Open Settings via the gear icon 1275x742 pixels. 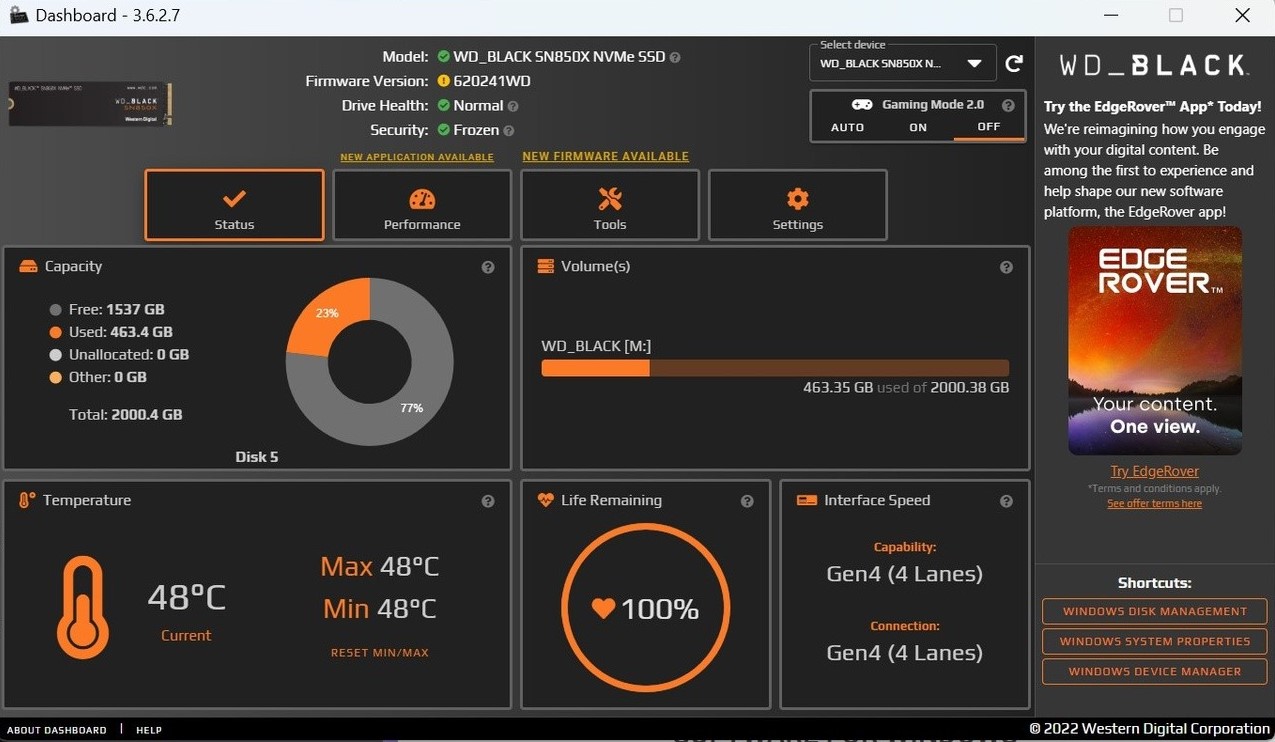797,198
